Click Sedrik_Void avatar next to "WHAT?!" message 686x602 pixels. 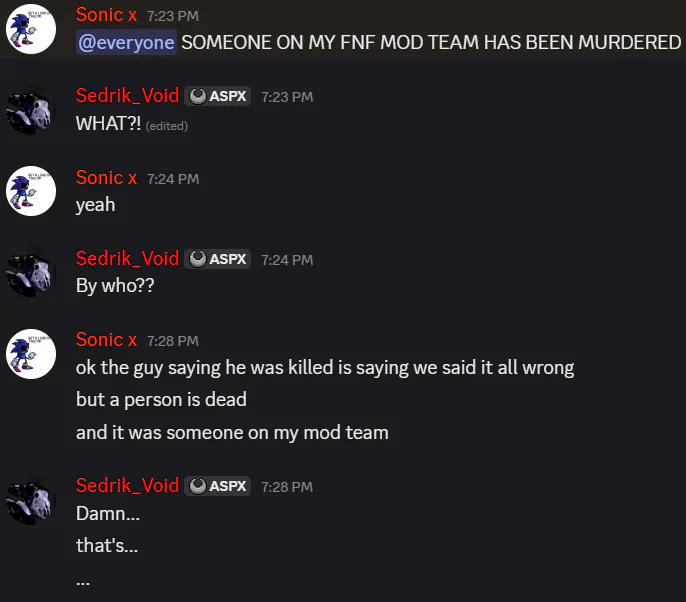coord(31,110)
